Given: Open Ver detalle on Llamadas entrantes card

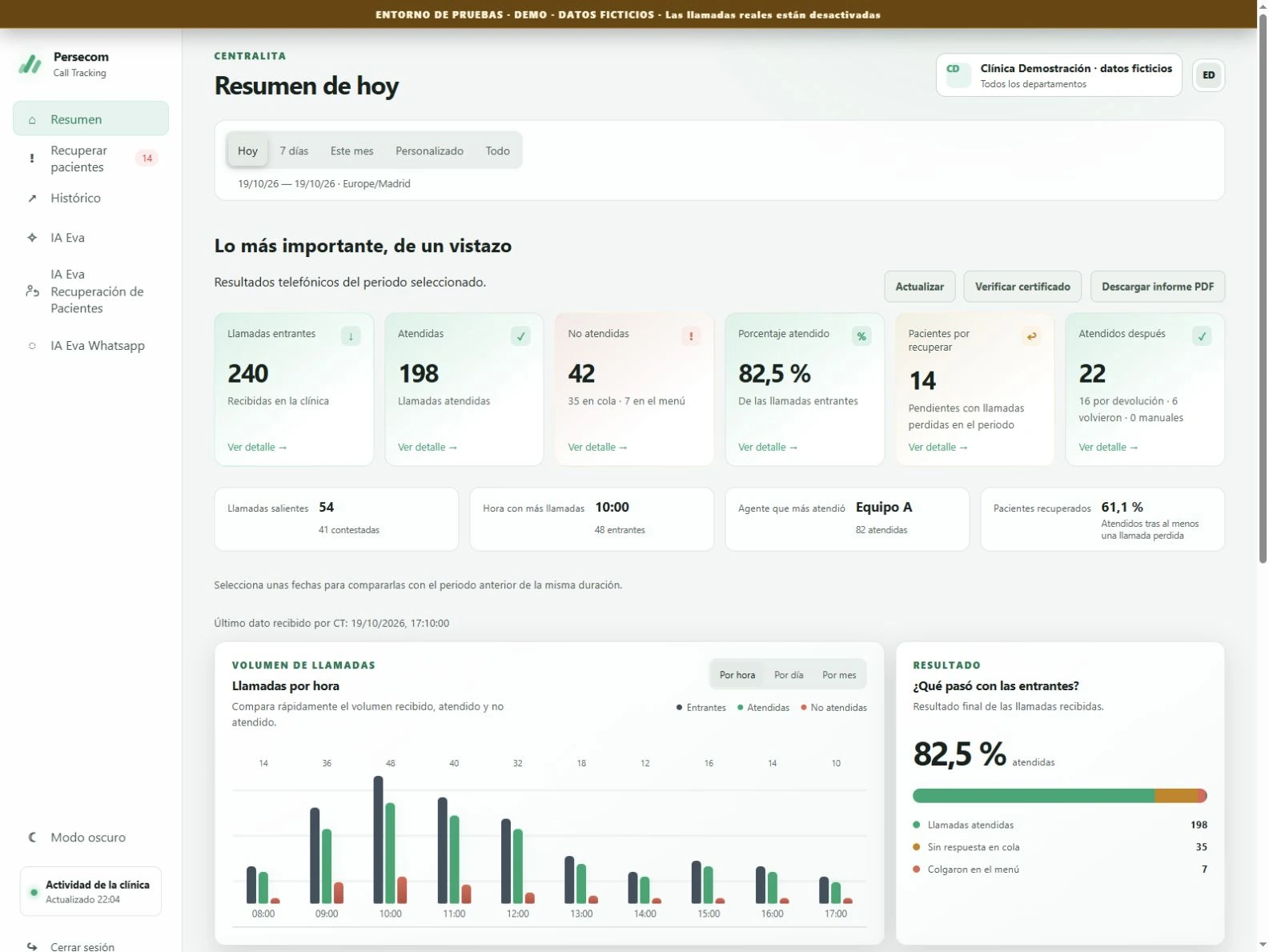Looking at the screenshot, I should click(x=257, y=448).
